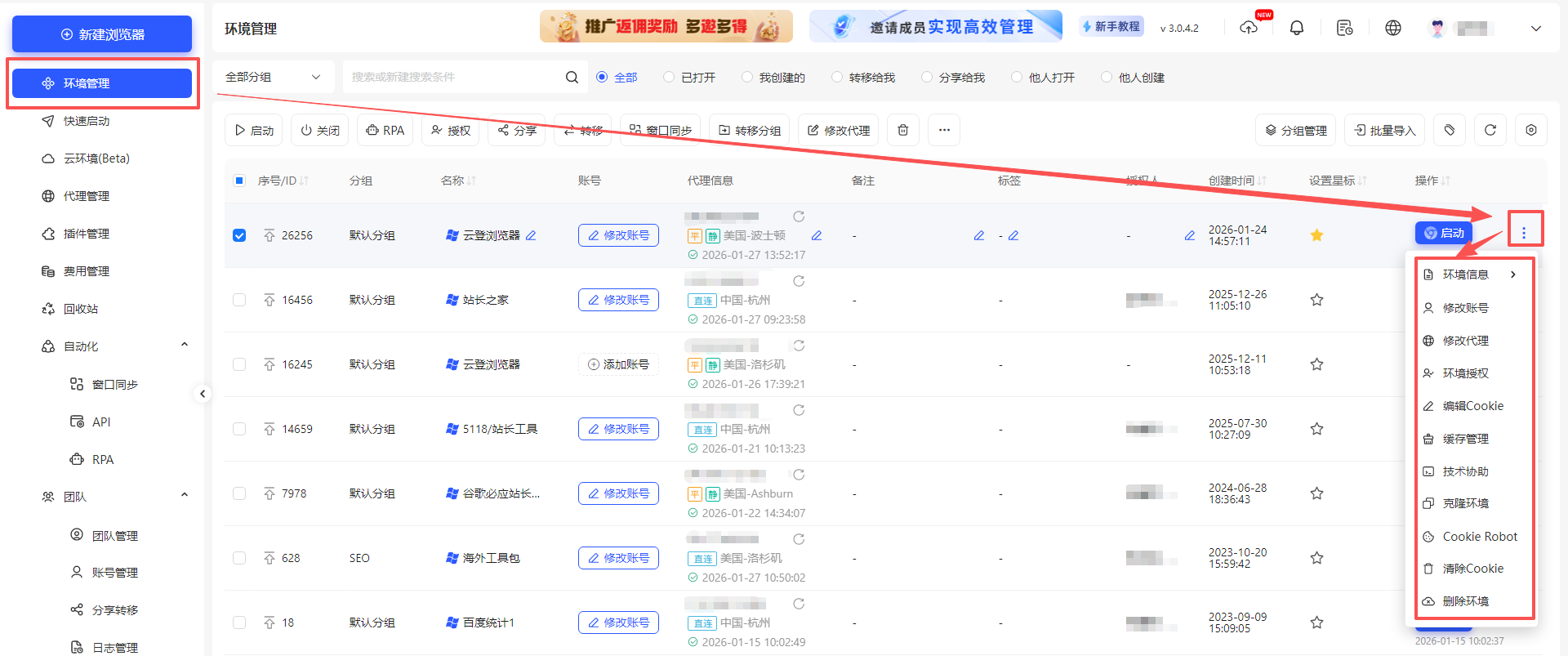1568x656 pixels.
Task: Open 分组管理 button
Action: pos(1296,130)
